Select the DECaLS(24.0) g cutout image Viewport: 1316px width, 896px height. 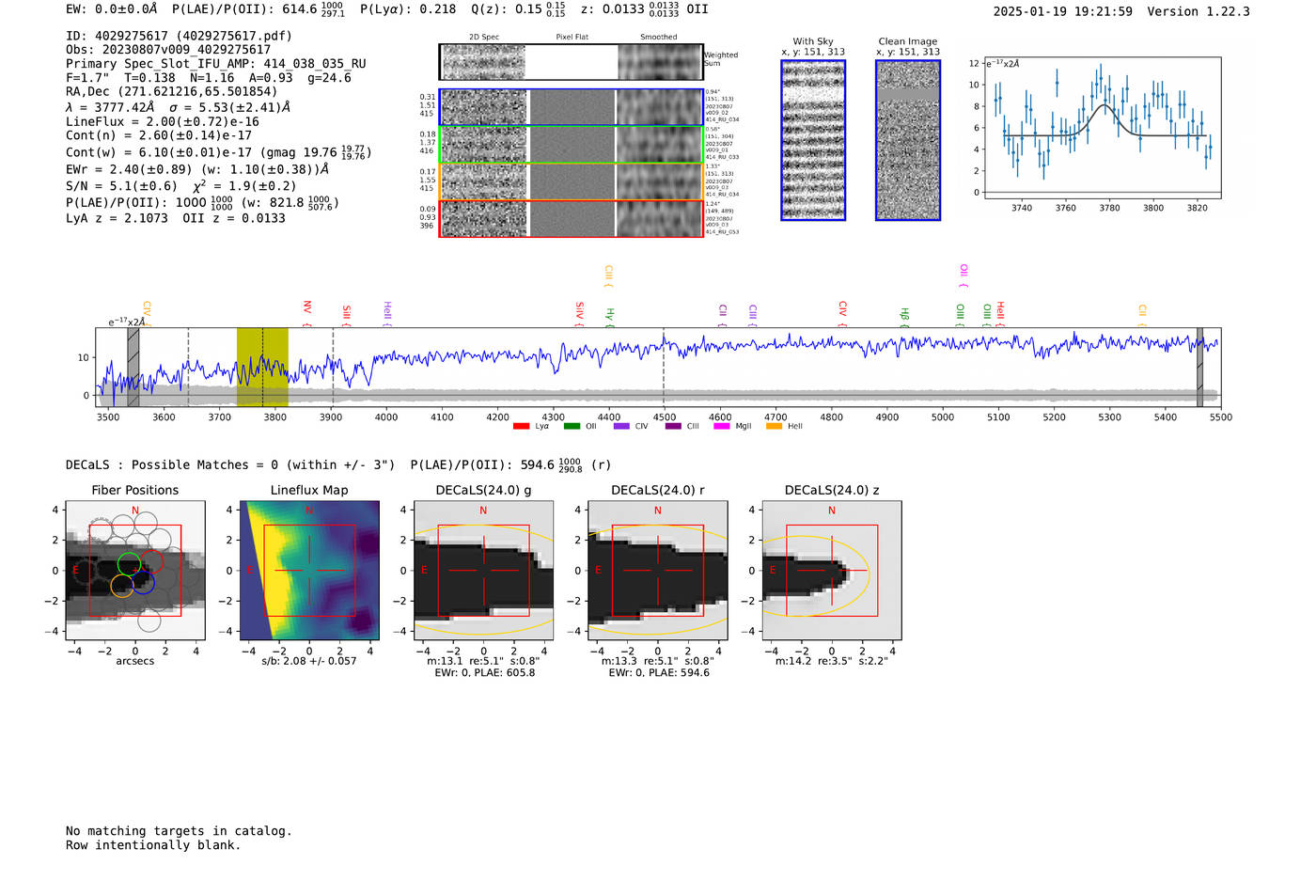(x=483, y=570)
